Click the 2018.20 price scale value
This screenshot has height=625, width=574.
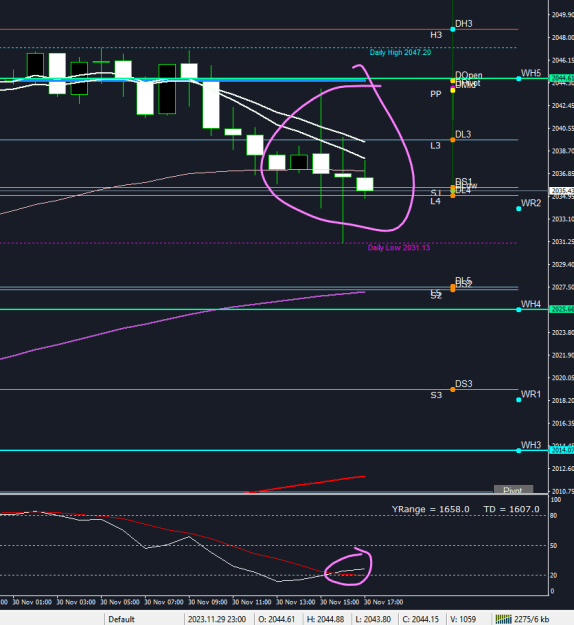coord(562,401)
